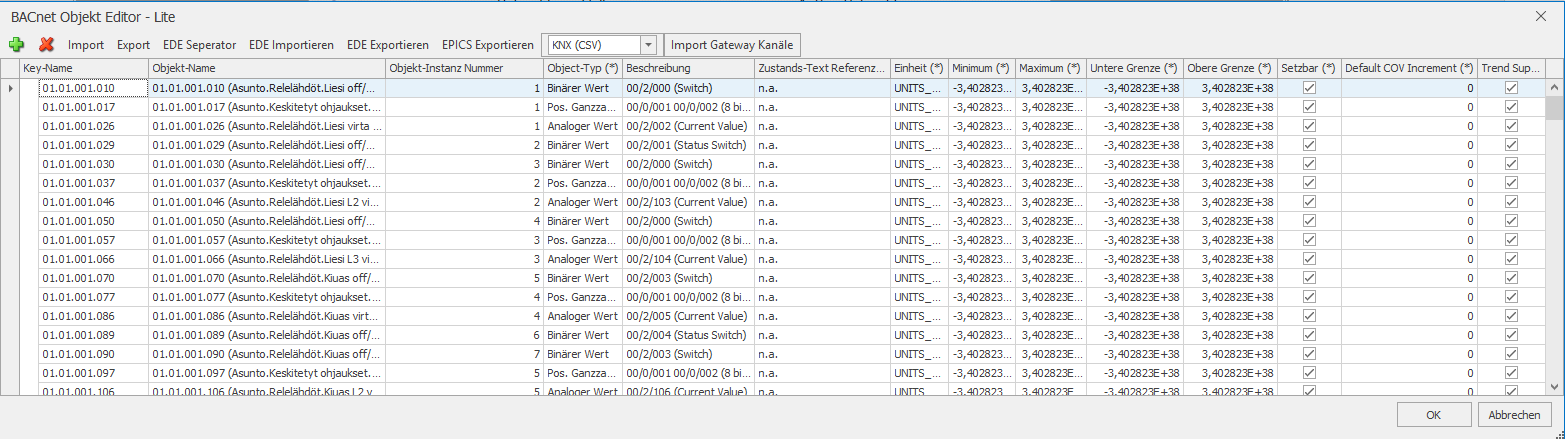The width and height of the screenshot is (1565, 439).
Task: Toggle Setzbar checkbox for row 01.01.001.050
Action: [x=1309, y=221]
